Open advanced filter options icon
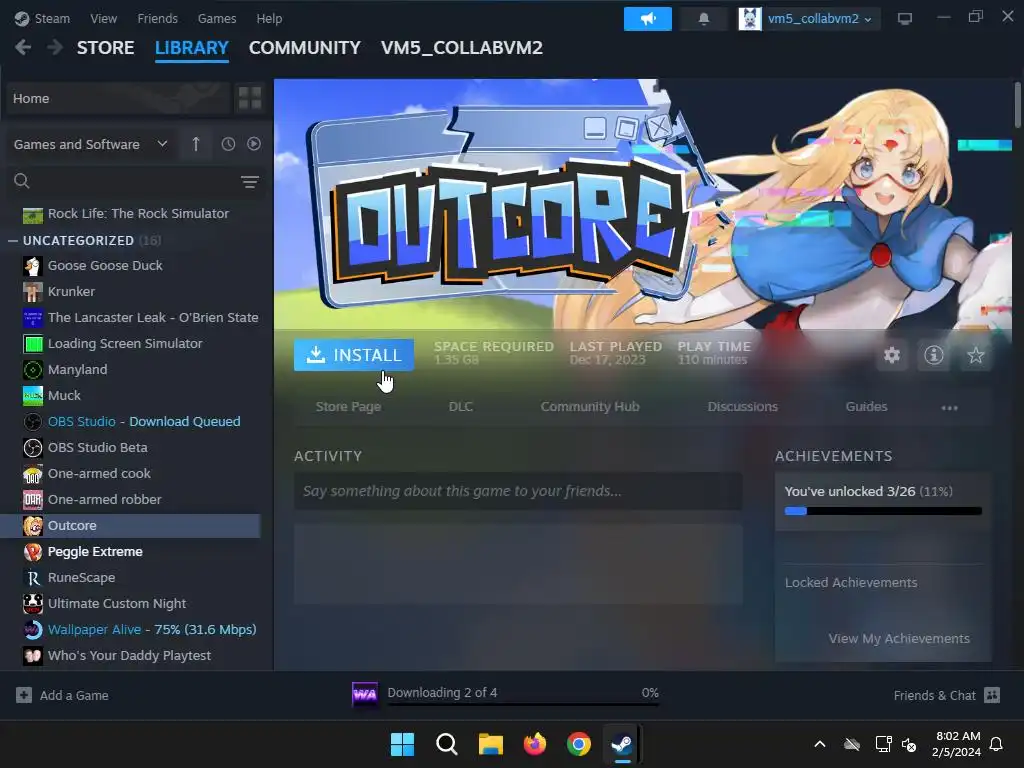 249,182
